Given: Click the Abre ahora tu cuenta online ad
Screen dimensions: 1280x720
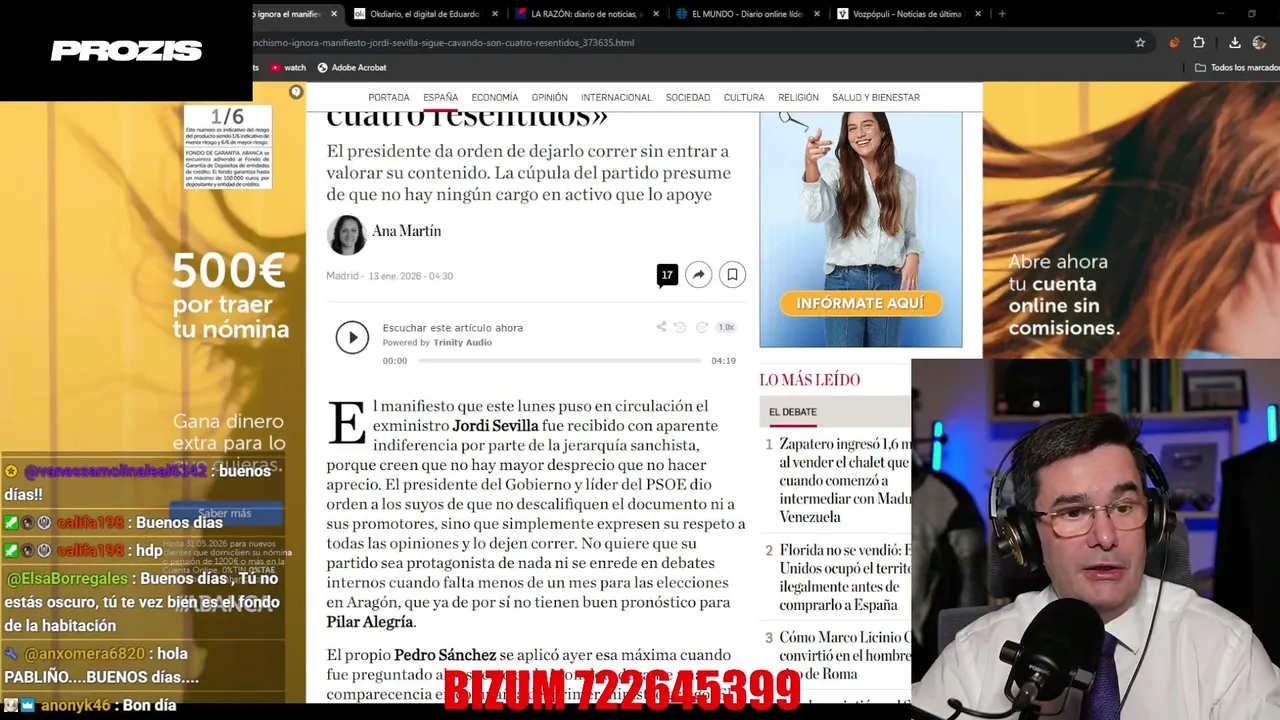Looking at the screenshot, I should point(1063,295).
